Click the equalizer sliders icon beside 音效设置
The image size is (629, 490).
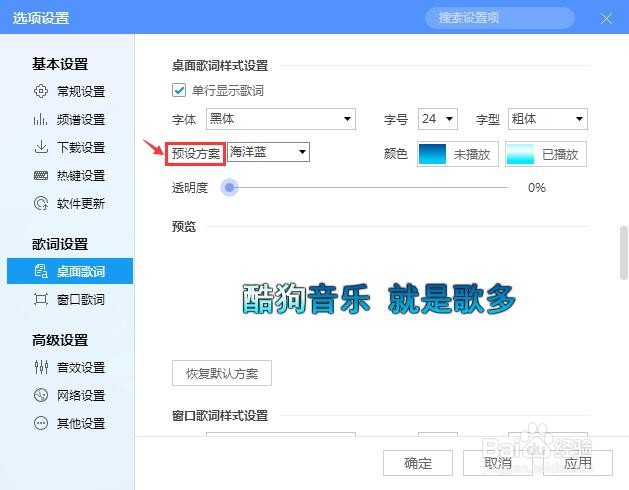coord(41,367)
